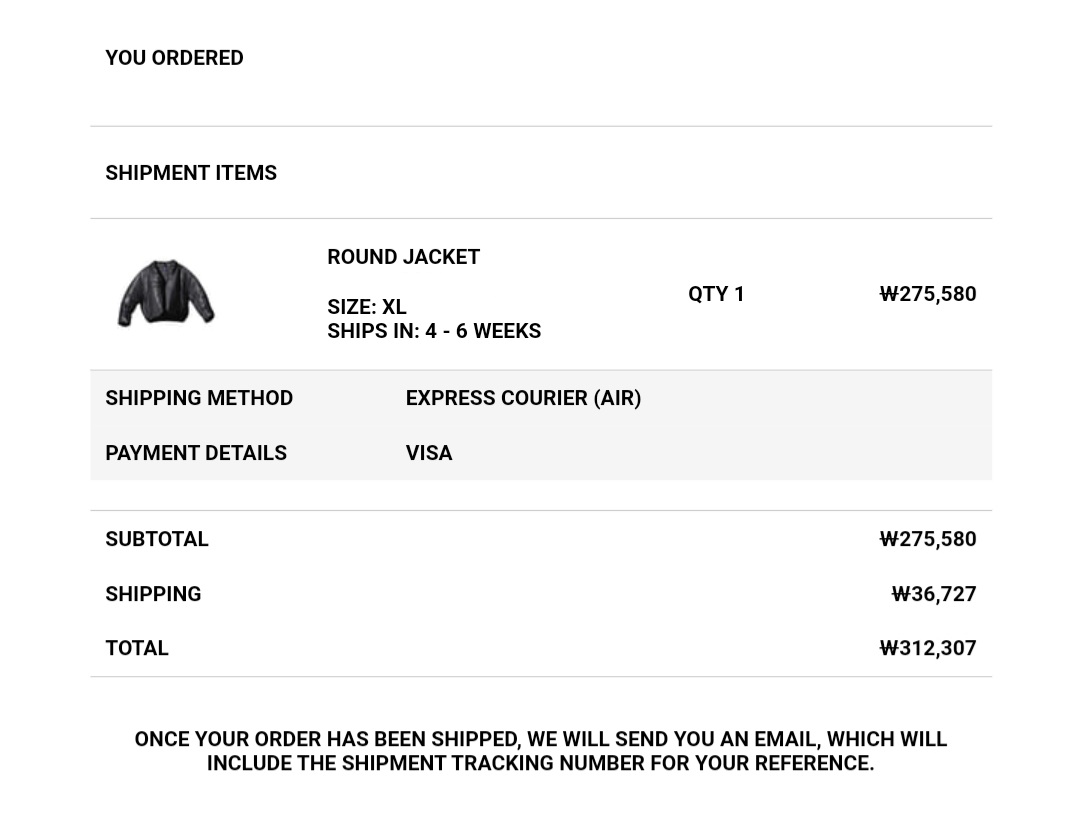1080x838 pixels.
Task: Click the SUBTOTAL label
Action: [157, 539]
